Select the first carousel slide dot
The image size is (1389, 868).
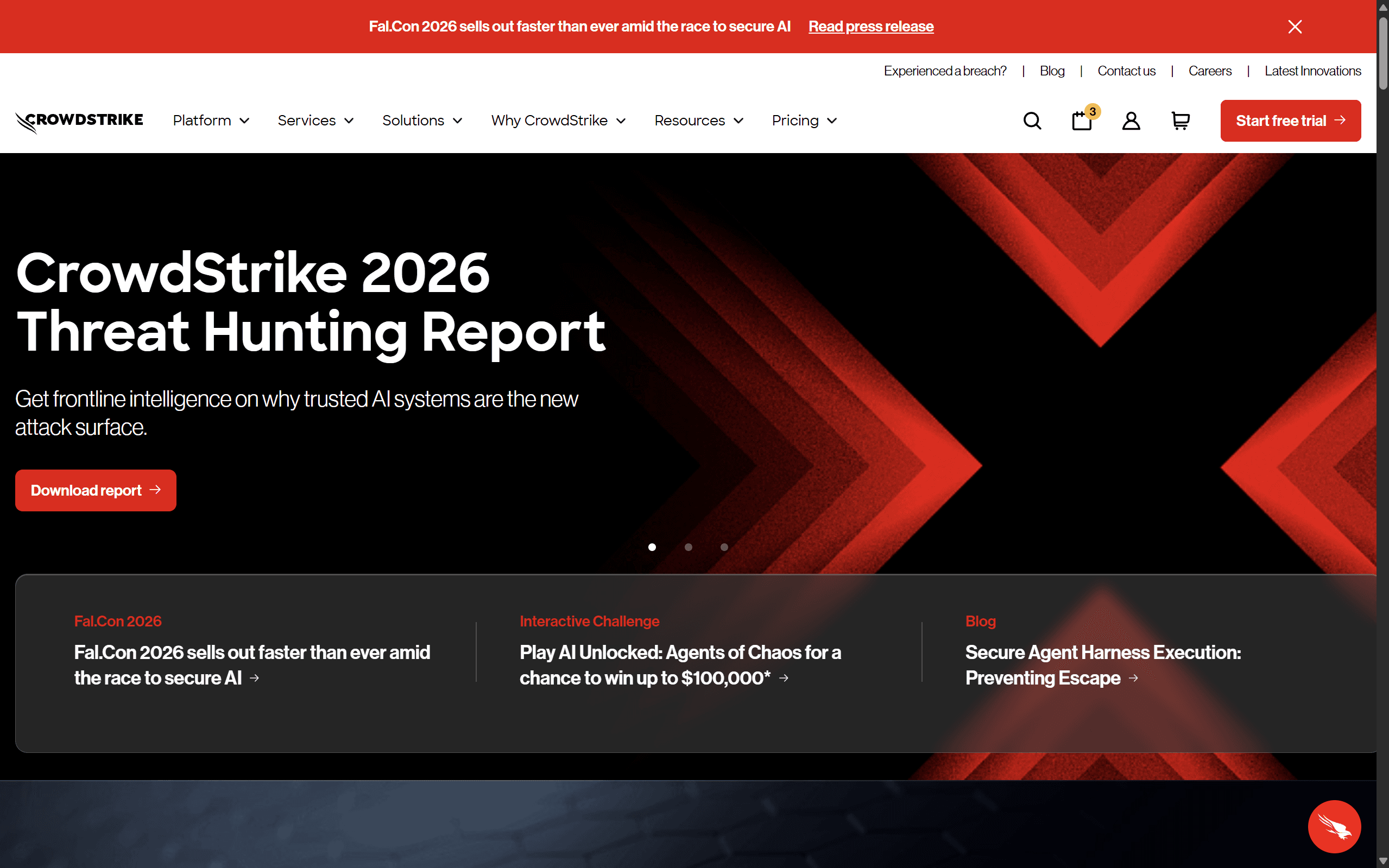[x=652, y=547]
